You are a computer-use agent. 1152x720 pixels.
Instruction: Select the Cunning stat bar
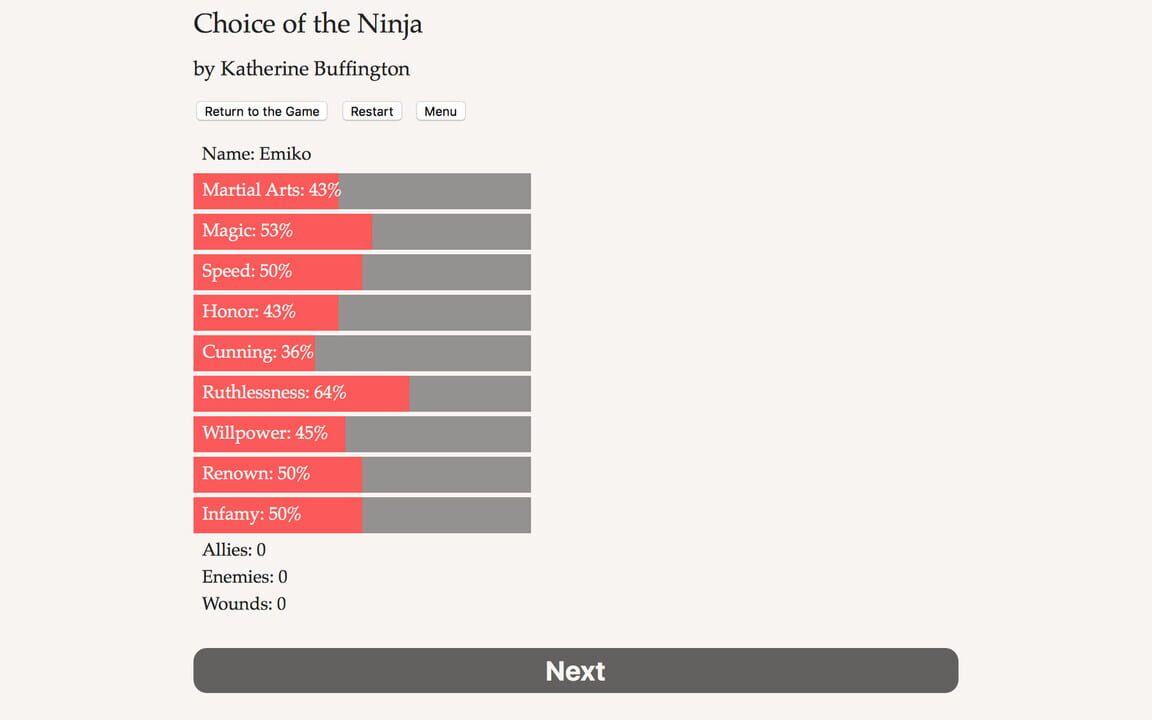(x=361, y=352)
